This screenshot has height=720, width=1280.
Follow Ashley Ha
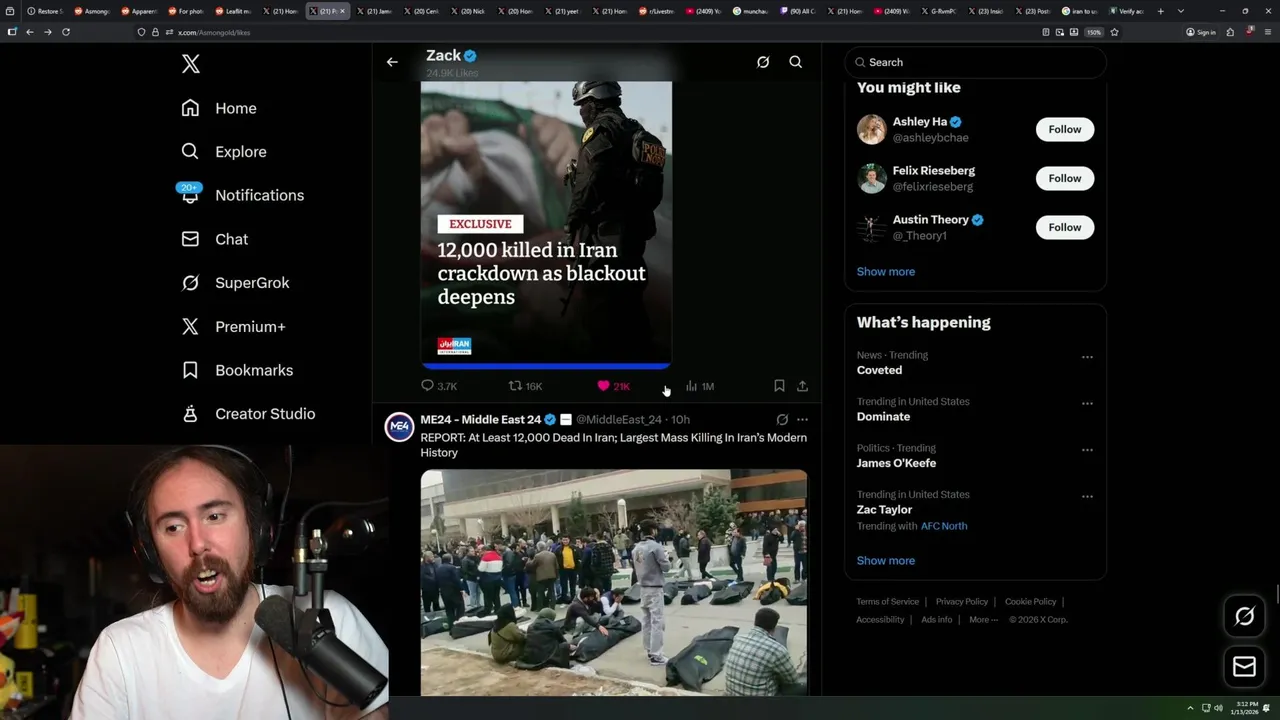pyautogui.click(x=1065, y=129)
